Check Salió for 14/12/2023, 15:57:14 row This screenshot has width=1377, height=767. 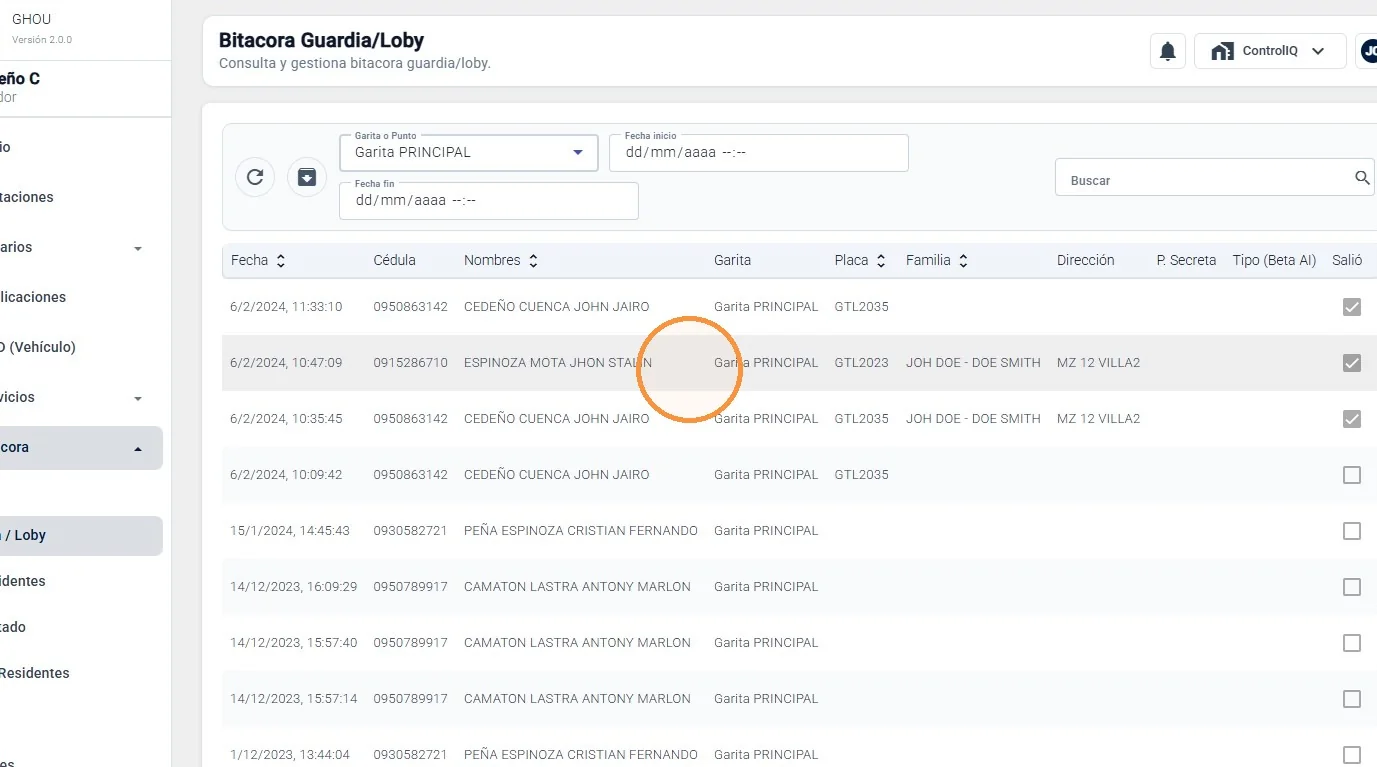pos(1352,699)
